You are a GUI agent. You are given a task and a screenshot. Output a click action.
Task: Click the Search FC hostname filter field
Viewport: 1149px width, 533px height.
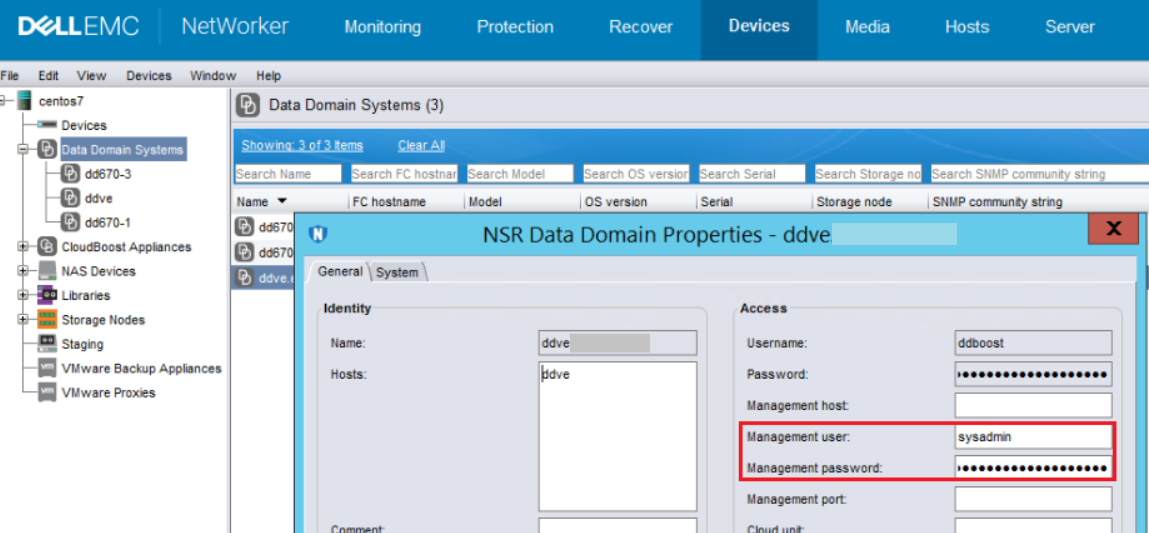pos(404,174)
